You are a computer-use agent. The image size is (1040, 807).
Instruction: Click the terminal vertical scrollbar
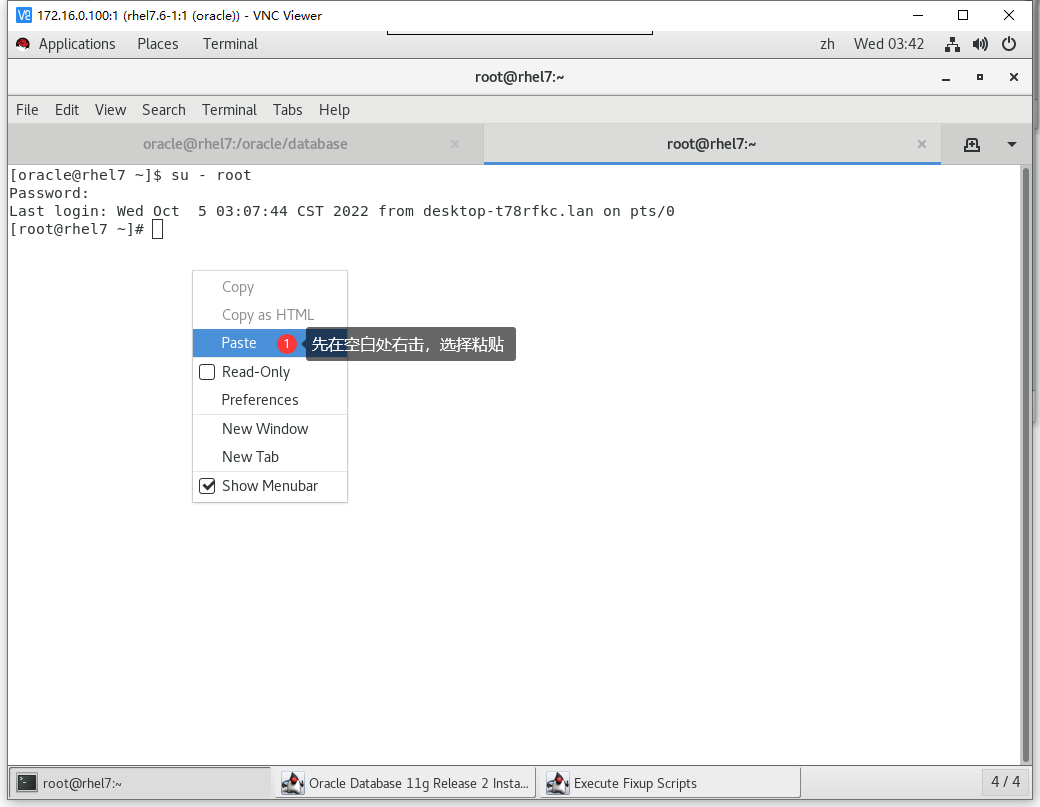1025,464
